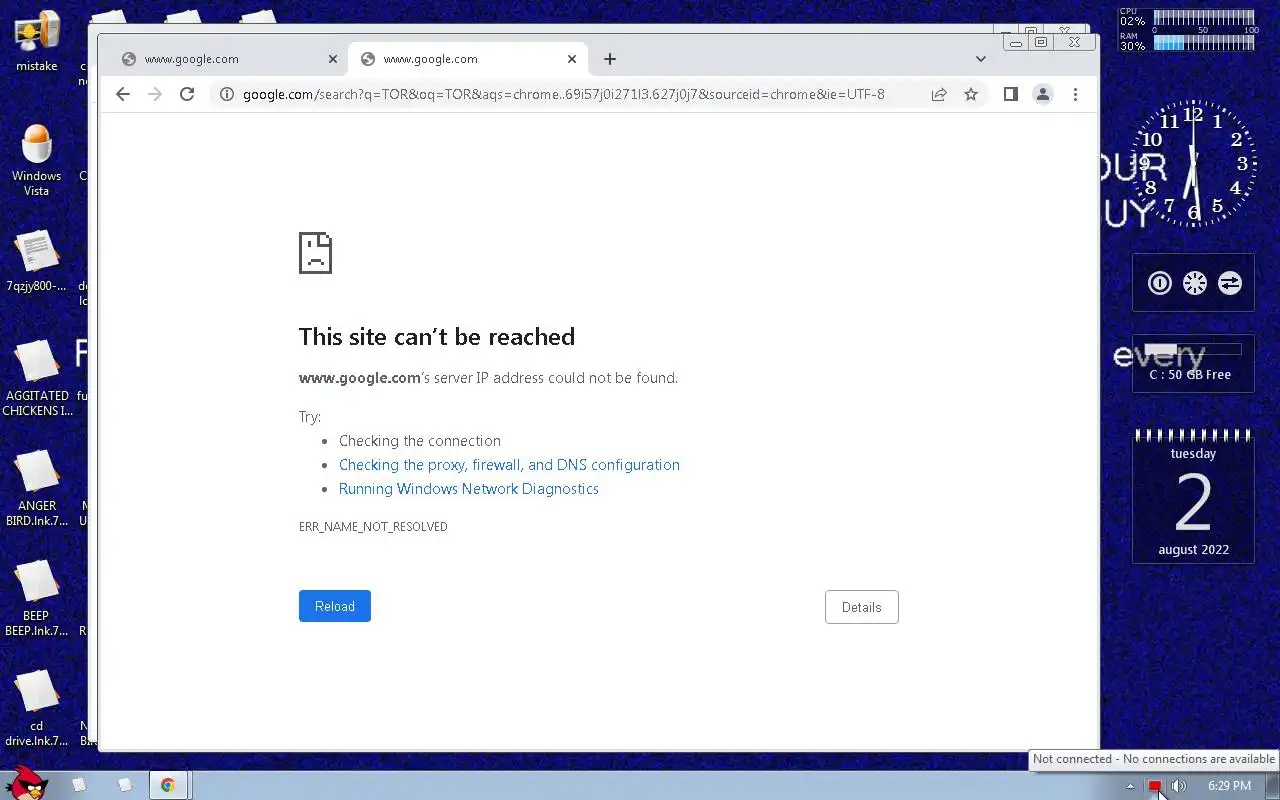This screenshot has height=800, width=1280.
Task: Click the calendar gadget showing tuesday 2
Action: tap(1193, 497)
